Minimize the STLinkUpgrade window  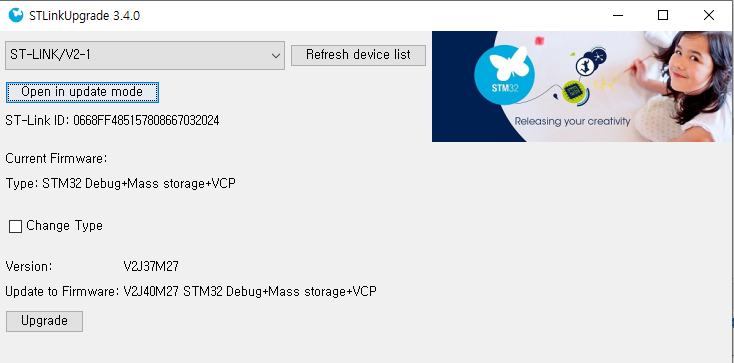(617, 15)
